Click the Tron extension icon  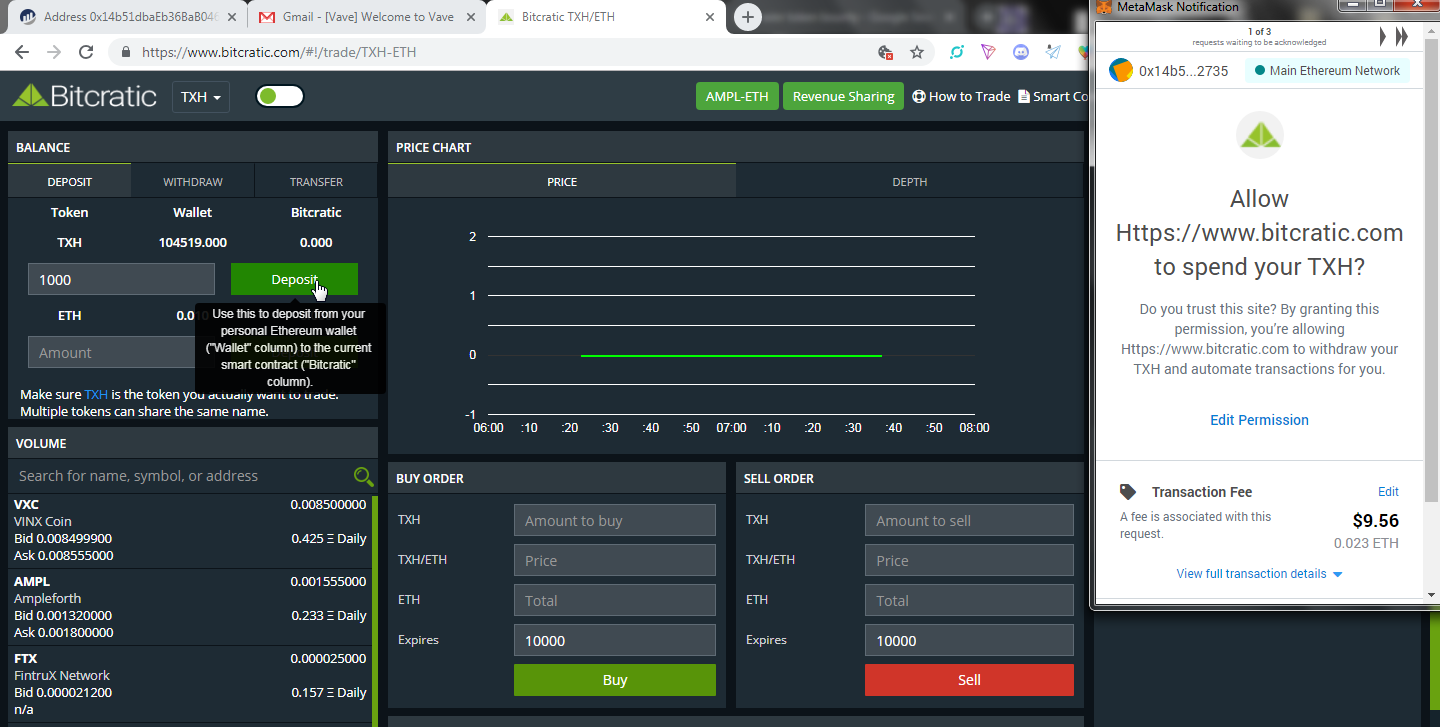point(989,52)
